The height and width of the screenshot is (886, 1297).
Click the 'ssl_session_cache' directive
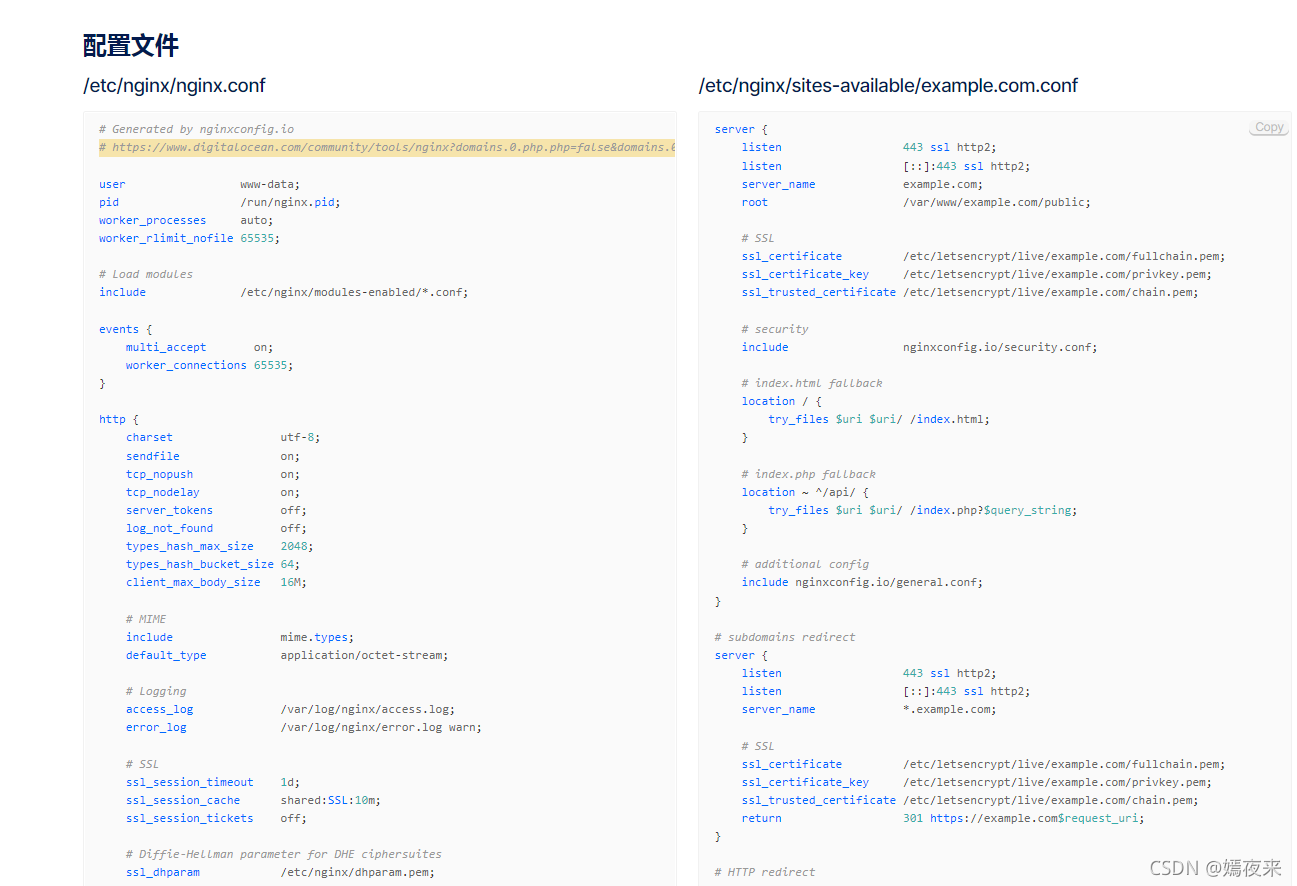tap(183, 800)
